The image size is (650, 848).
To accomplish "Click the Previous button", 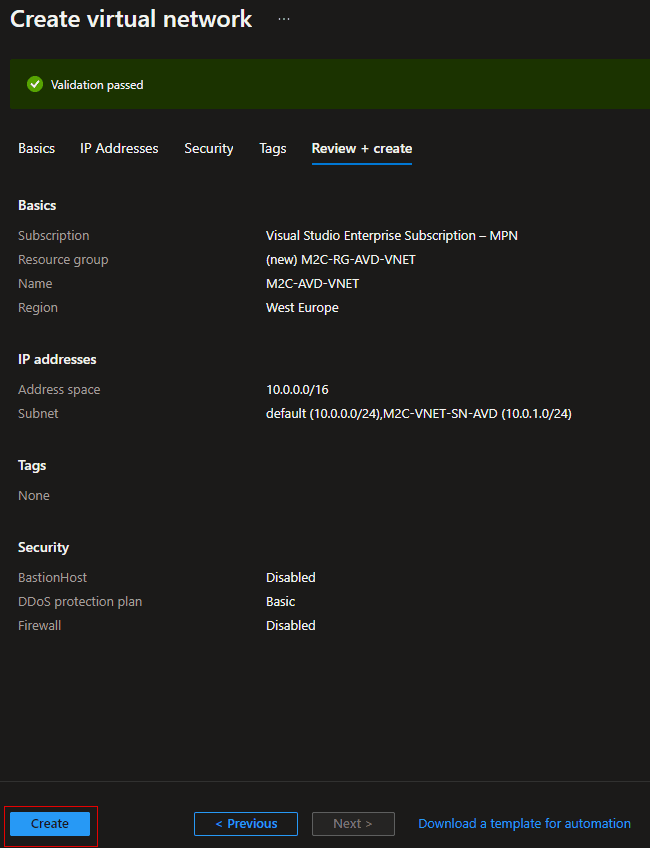I will (246, 824).
